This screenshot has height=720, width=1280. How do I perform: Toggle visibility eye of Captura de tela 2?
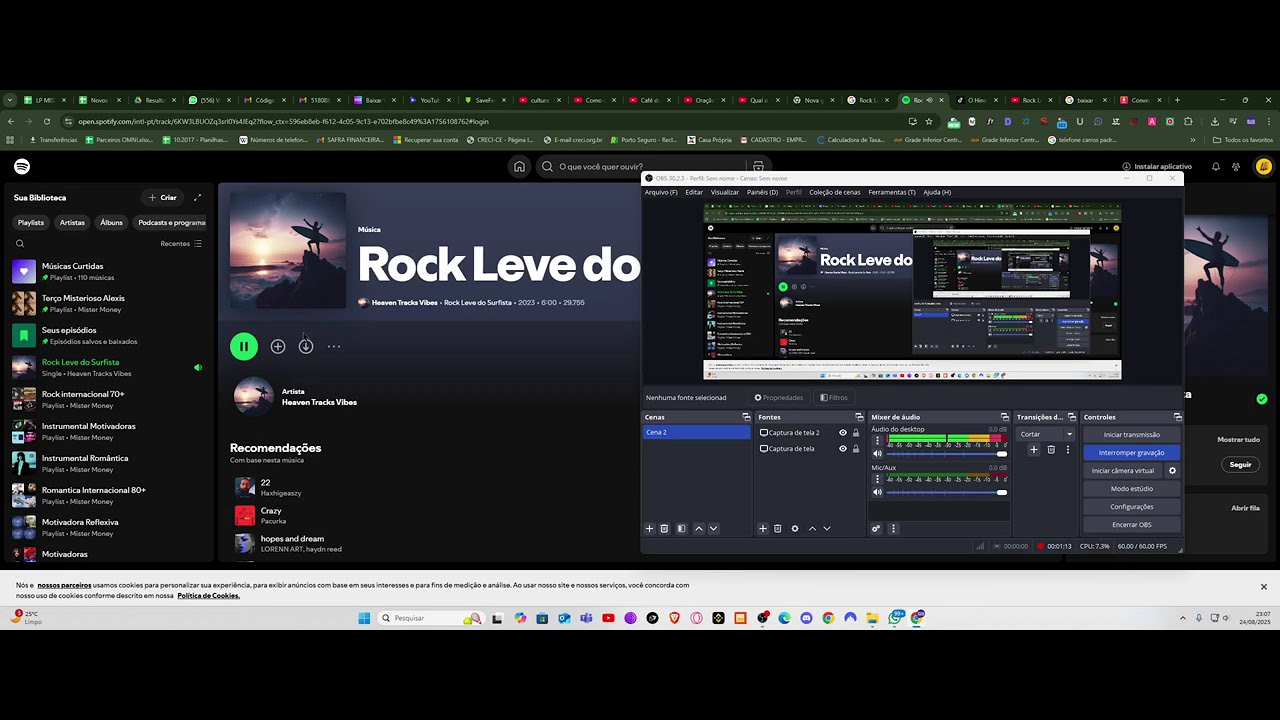point(842,433)
